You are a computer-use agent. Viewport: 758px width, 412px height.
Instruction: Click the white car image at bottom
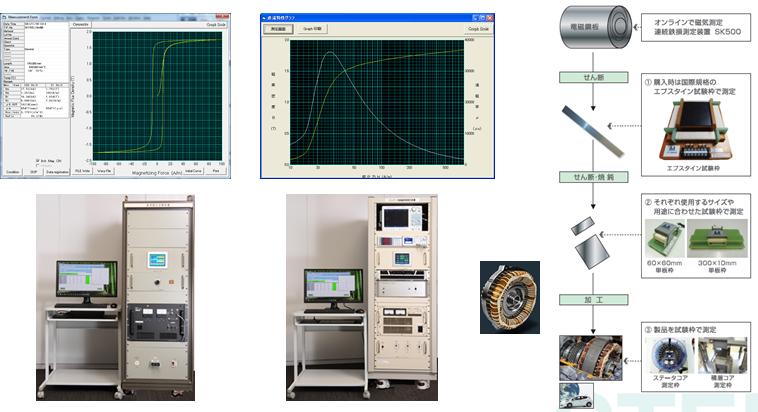(576, 396)
